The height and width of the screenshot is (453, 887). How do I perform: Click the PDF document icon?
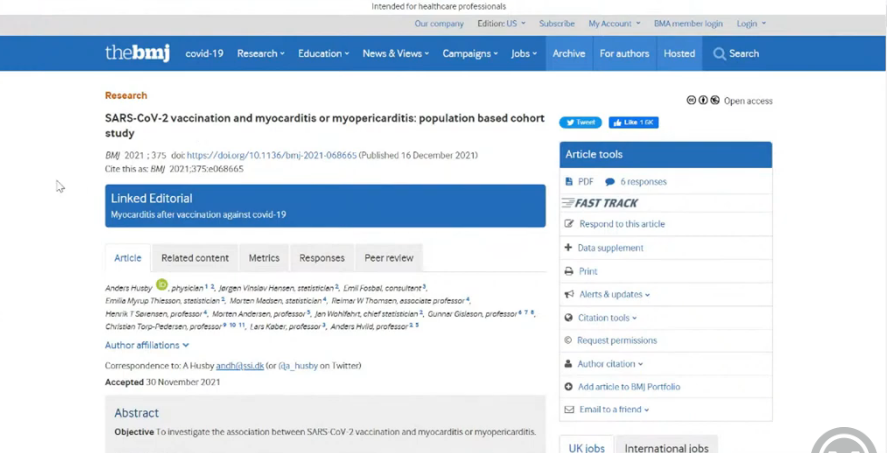coord(569,182)
